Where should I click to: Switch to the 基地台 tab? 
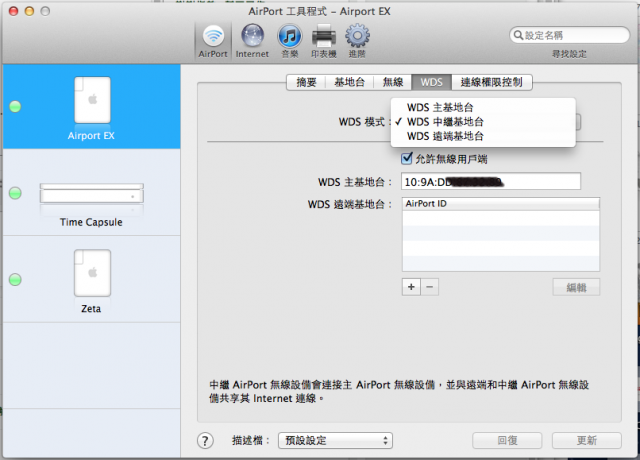(x=349, y=82)
